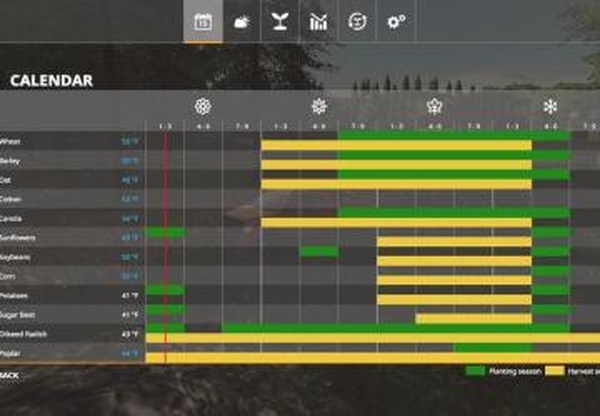Switch to the weather forecast tab

coord(242,22)
